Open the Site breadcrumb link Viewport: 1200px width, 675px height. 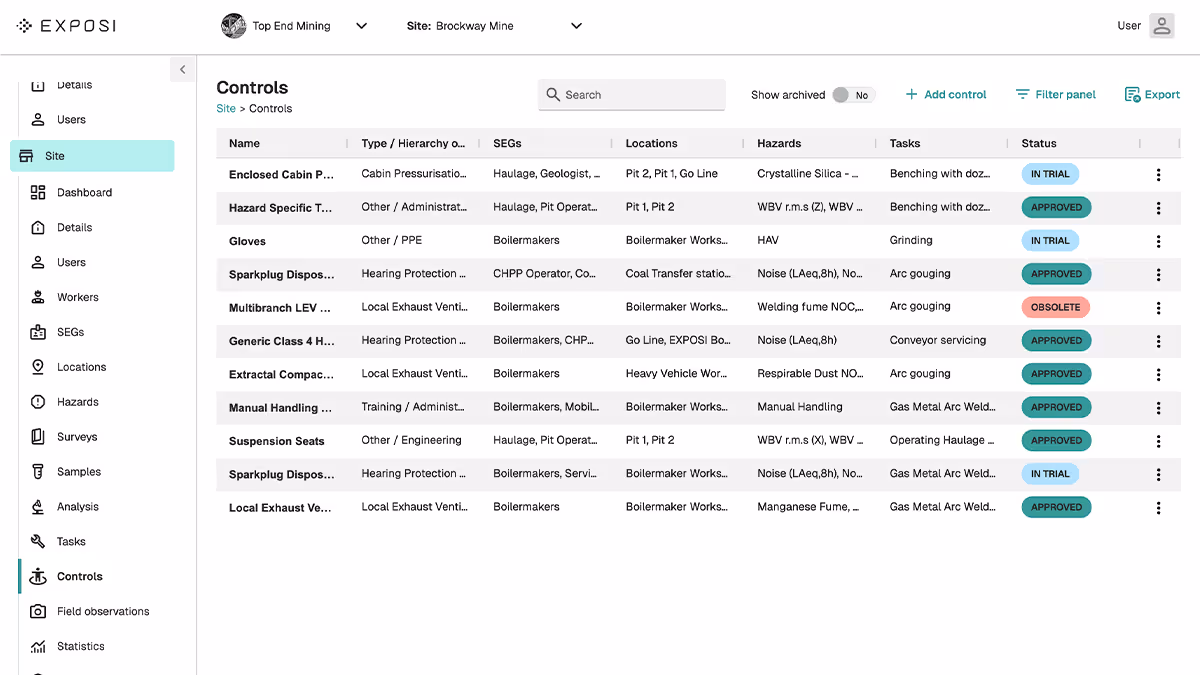point(225,108)
